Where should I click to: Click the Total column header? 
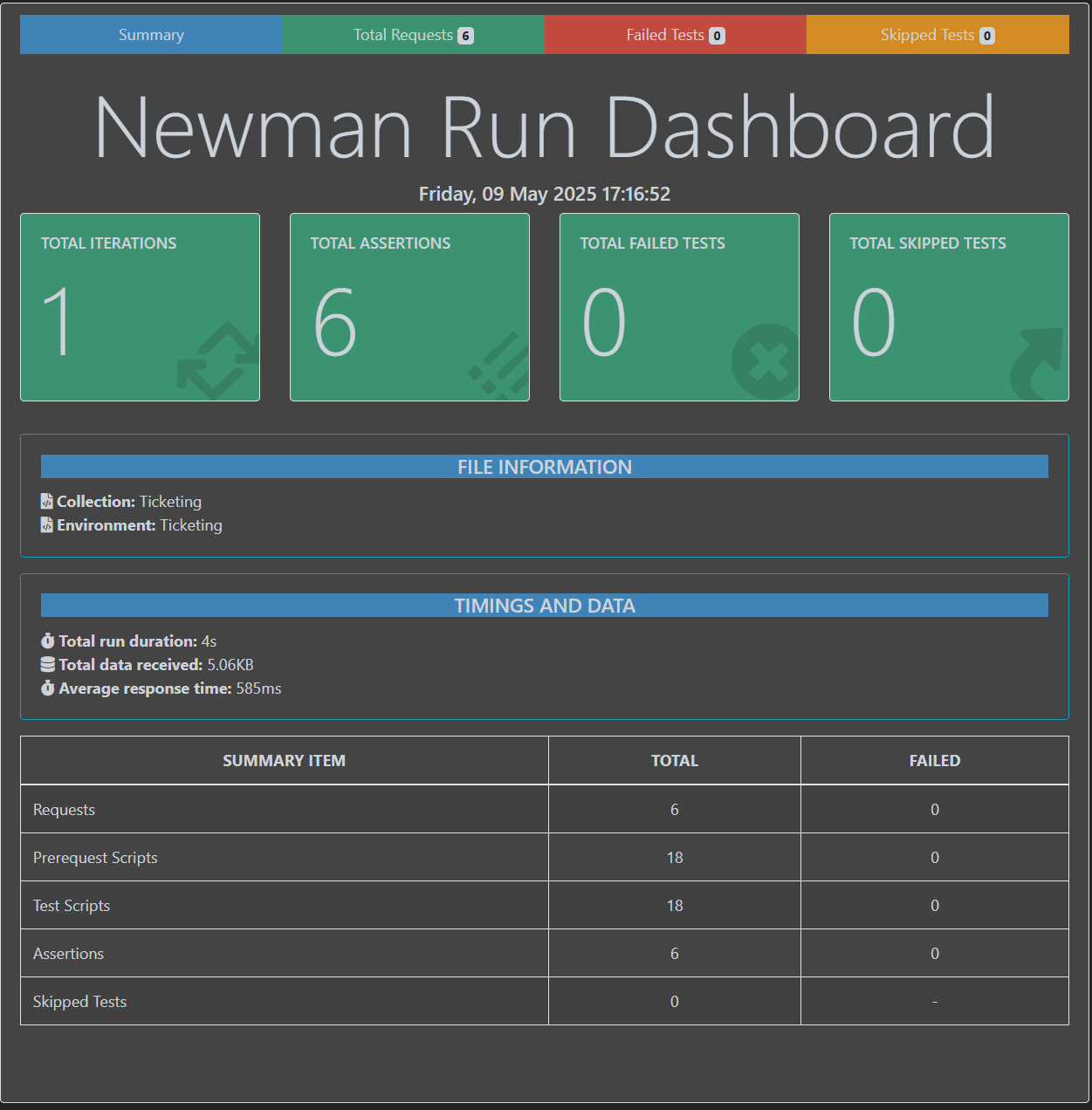675,761
